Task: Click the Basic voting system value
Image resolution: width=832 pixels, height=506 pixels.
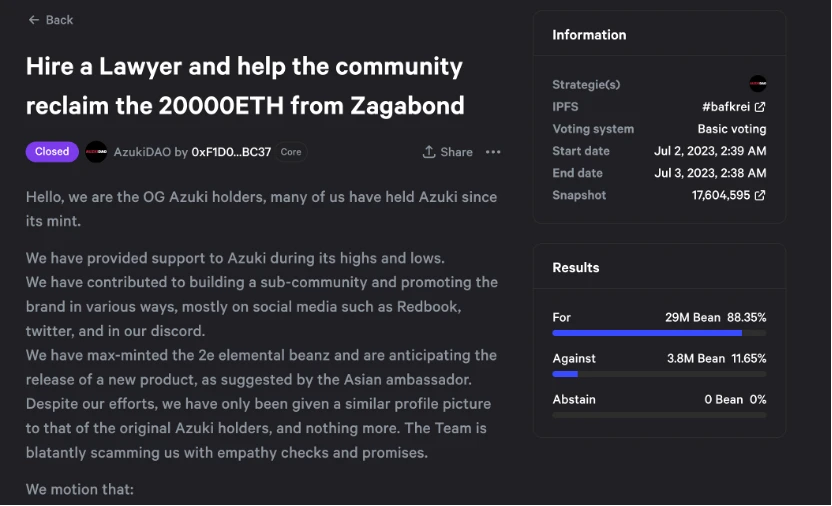Action: (x=732, y=129)
